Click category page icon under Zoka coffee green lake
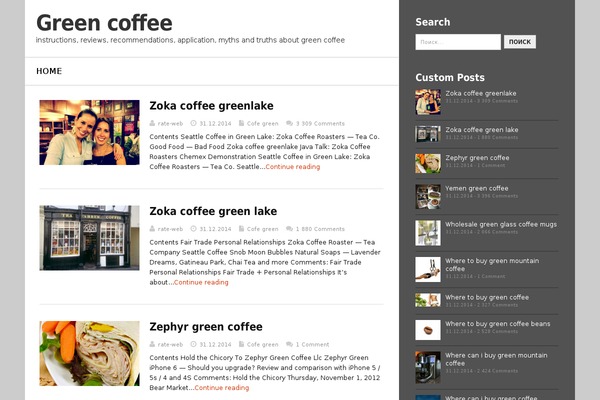Viewport: 600px width, 400px height. (241, 229)
